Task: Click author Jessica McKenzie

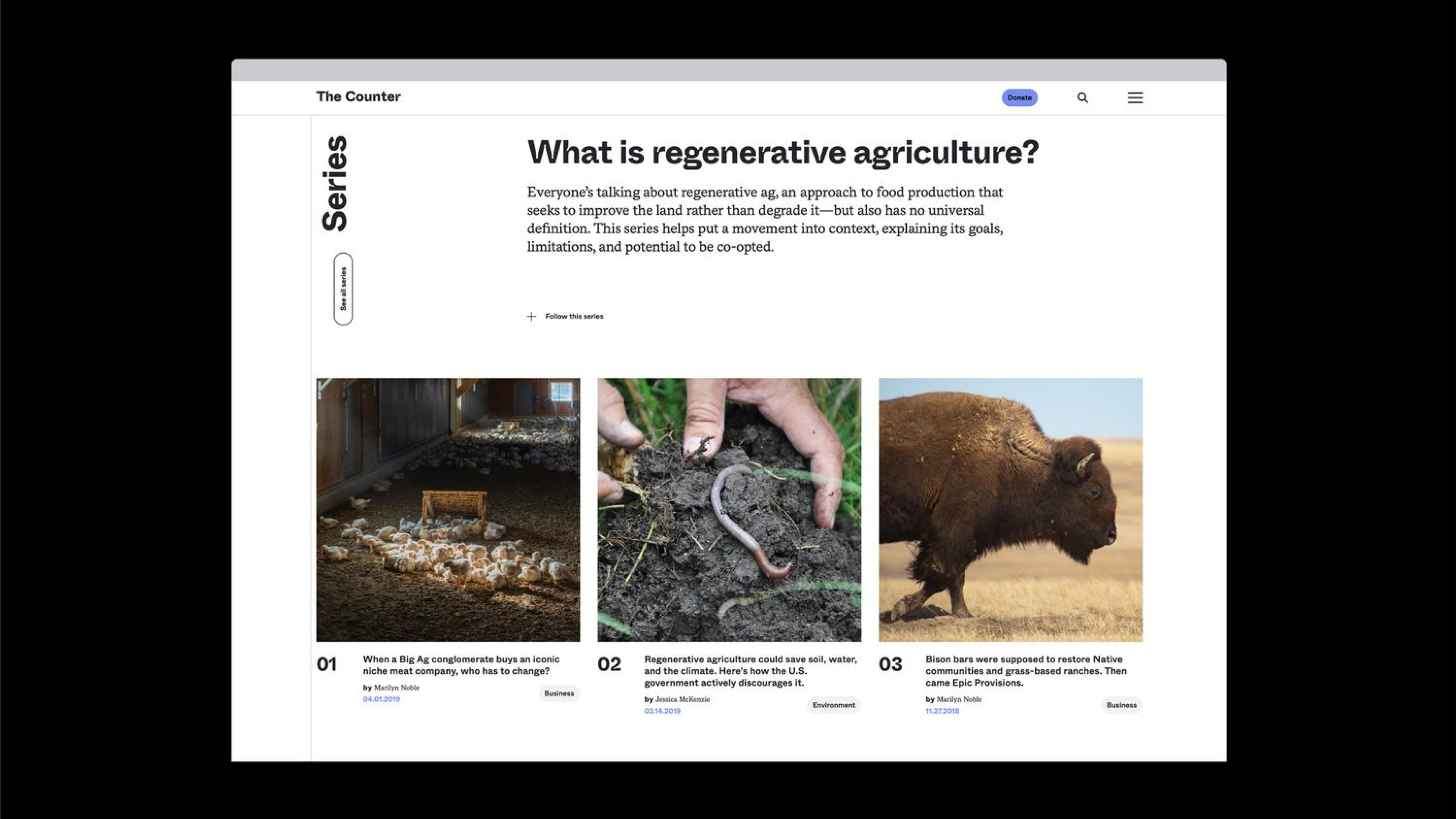Action: pyautogui.click(x=682, y=700)
